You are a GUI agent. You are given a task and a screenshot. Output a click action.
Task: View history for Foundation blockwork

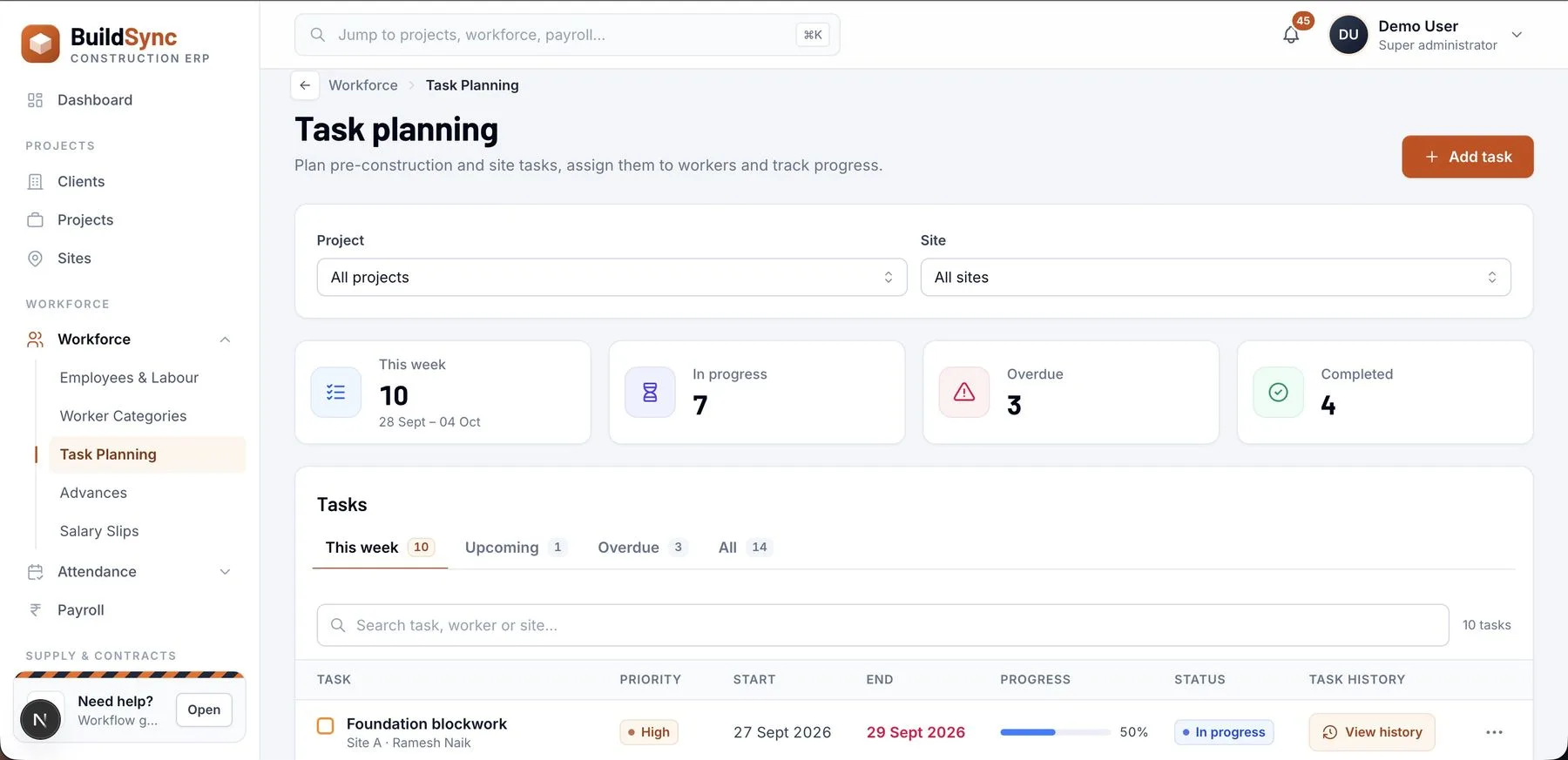click(1371, 732)
